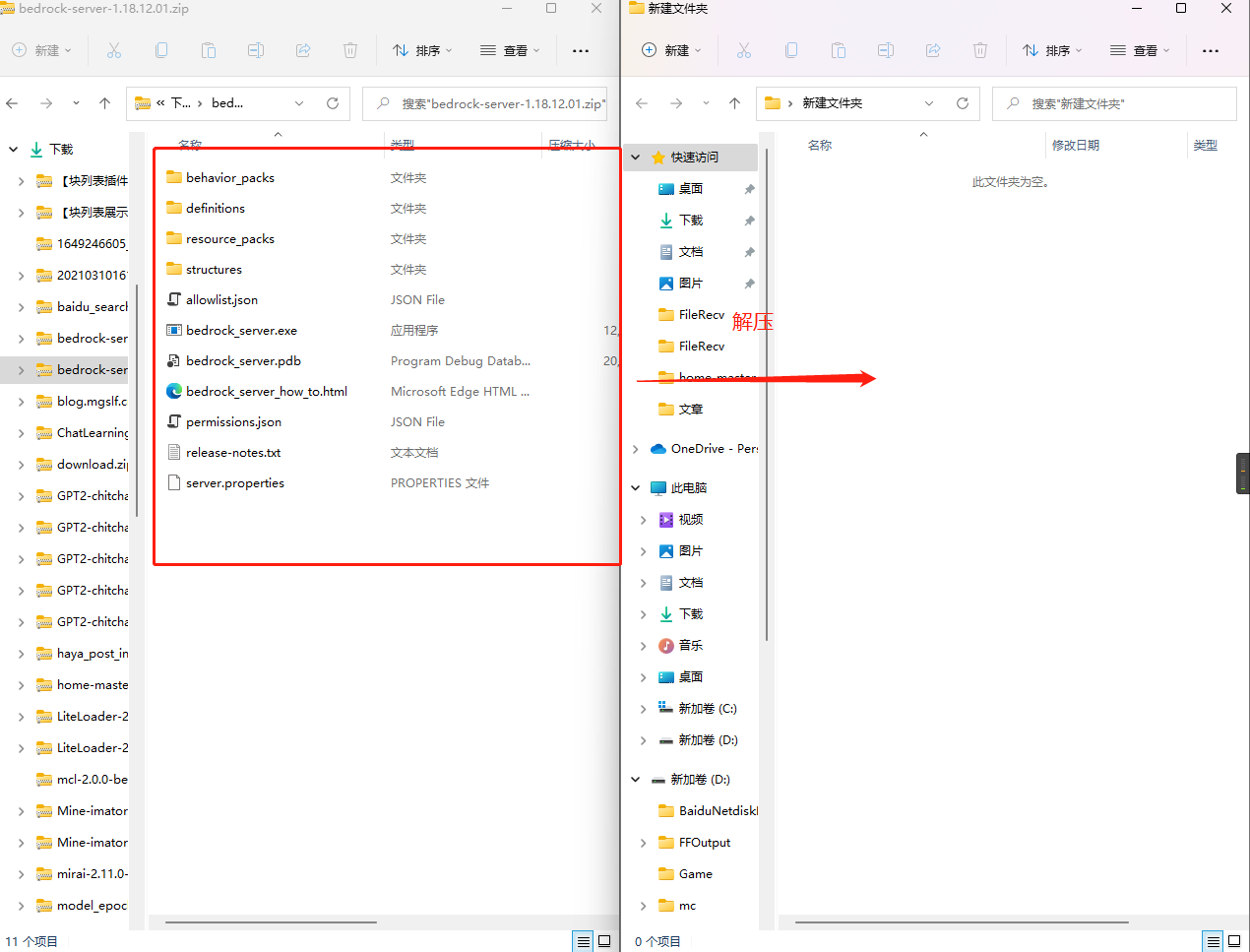Click search box in left zip window

pos(485,103)
